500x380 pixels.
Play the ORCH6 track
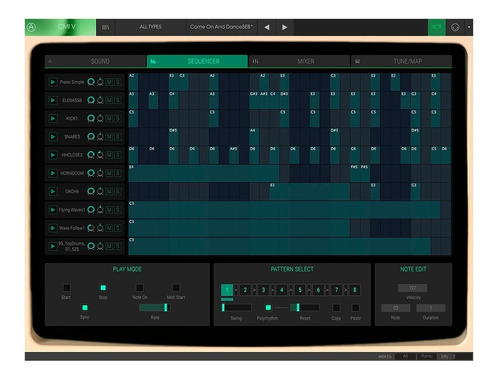tap(53, 191)
